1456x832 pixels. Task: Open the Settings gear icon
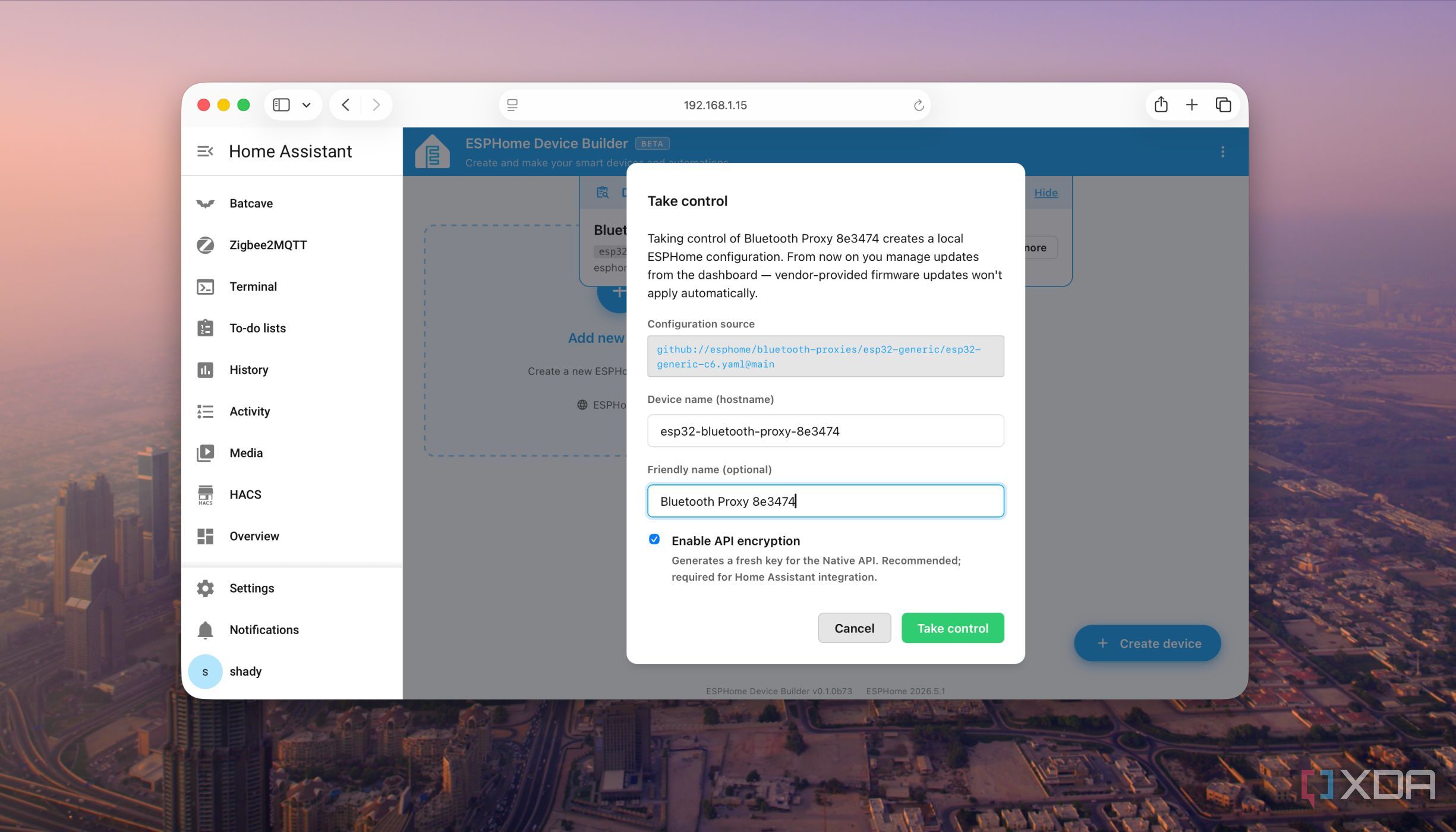[x=205, y=588]
